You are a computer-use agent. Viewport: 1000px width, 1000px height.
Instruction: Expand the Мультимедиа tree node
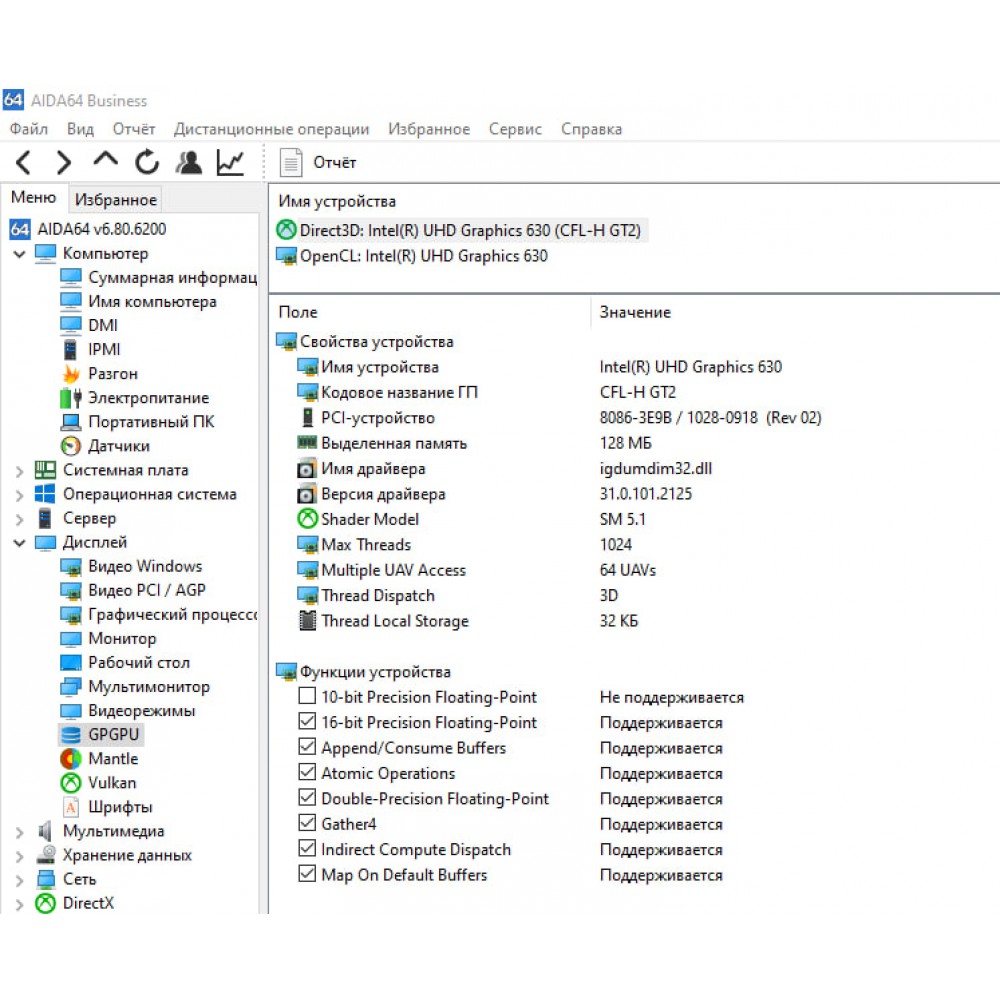point(19,832)
